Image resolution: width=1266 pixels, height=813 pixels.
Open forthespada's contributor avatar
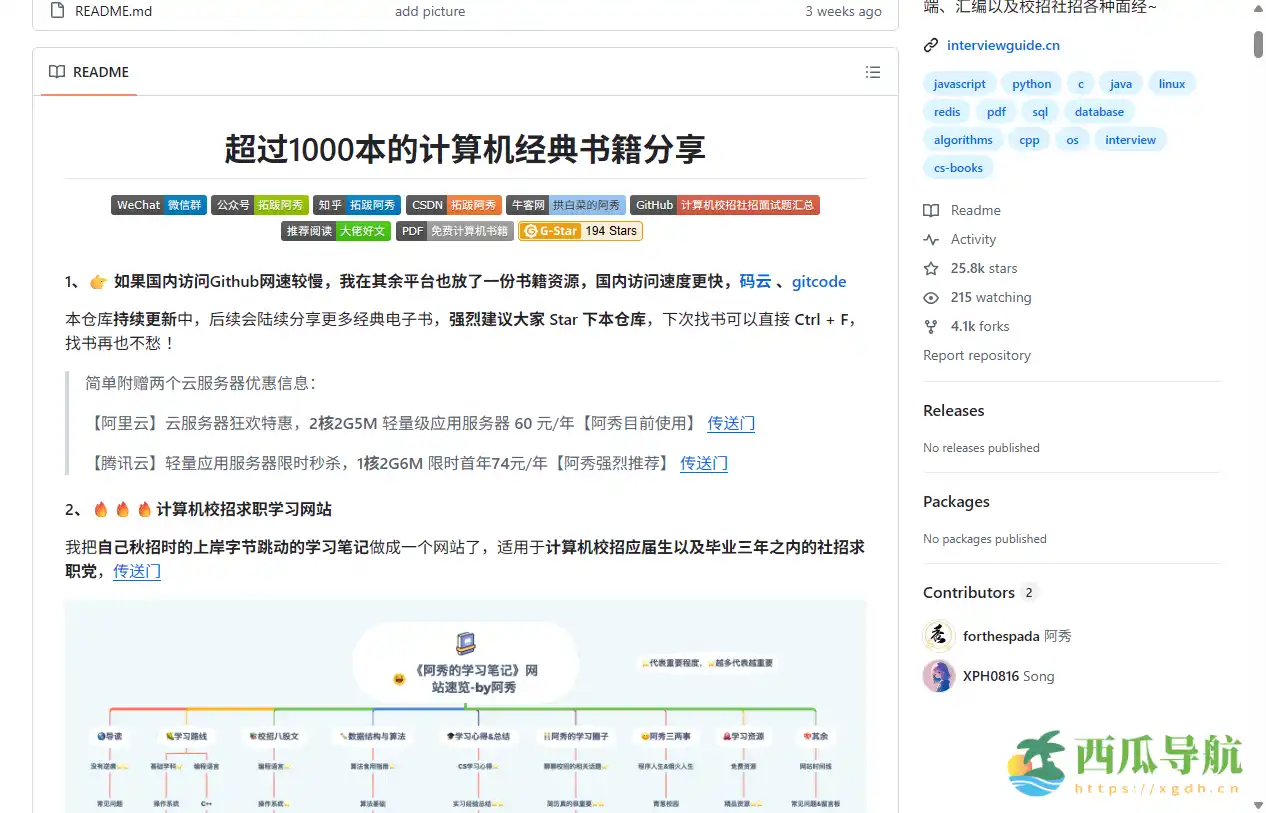click(x=938, y=636)
